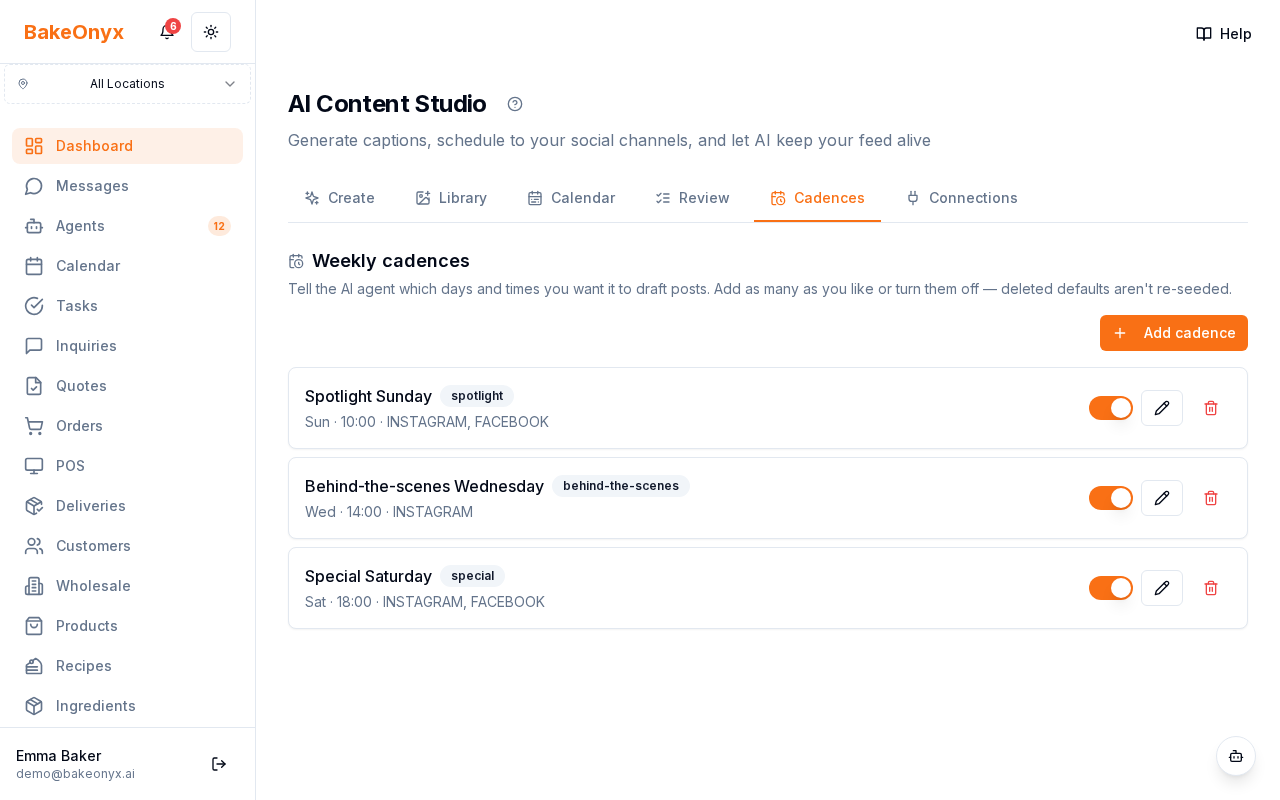The height and width of the screenshot is (800, 1280).
Task: Click the Help book icon
Action: click(1203, 33)
